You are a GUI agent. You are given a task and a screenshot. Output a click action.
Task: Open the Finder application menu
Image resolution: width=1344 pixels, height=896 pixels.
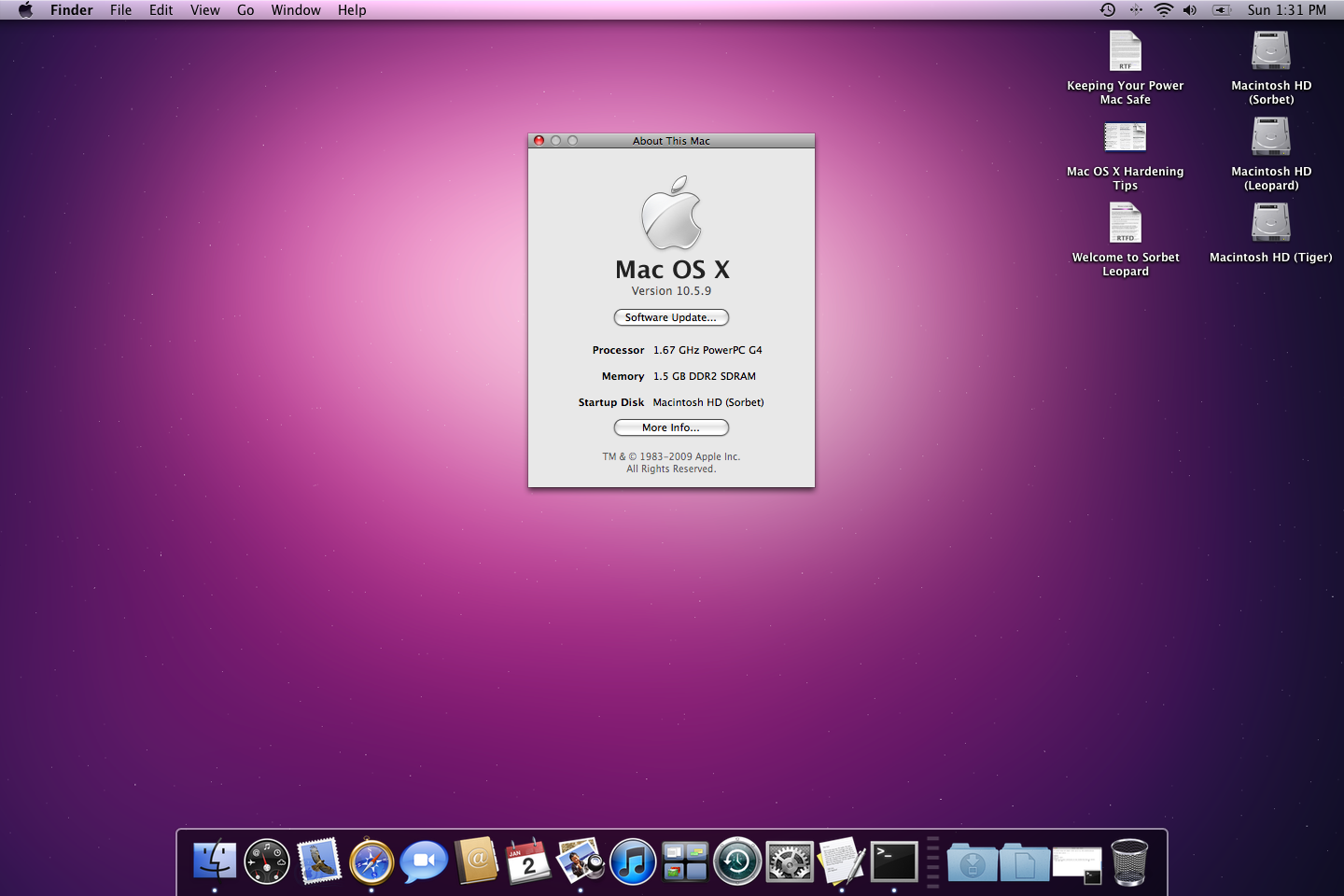[72, 10]
